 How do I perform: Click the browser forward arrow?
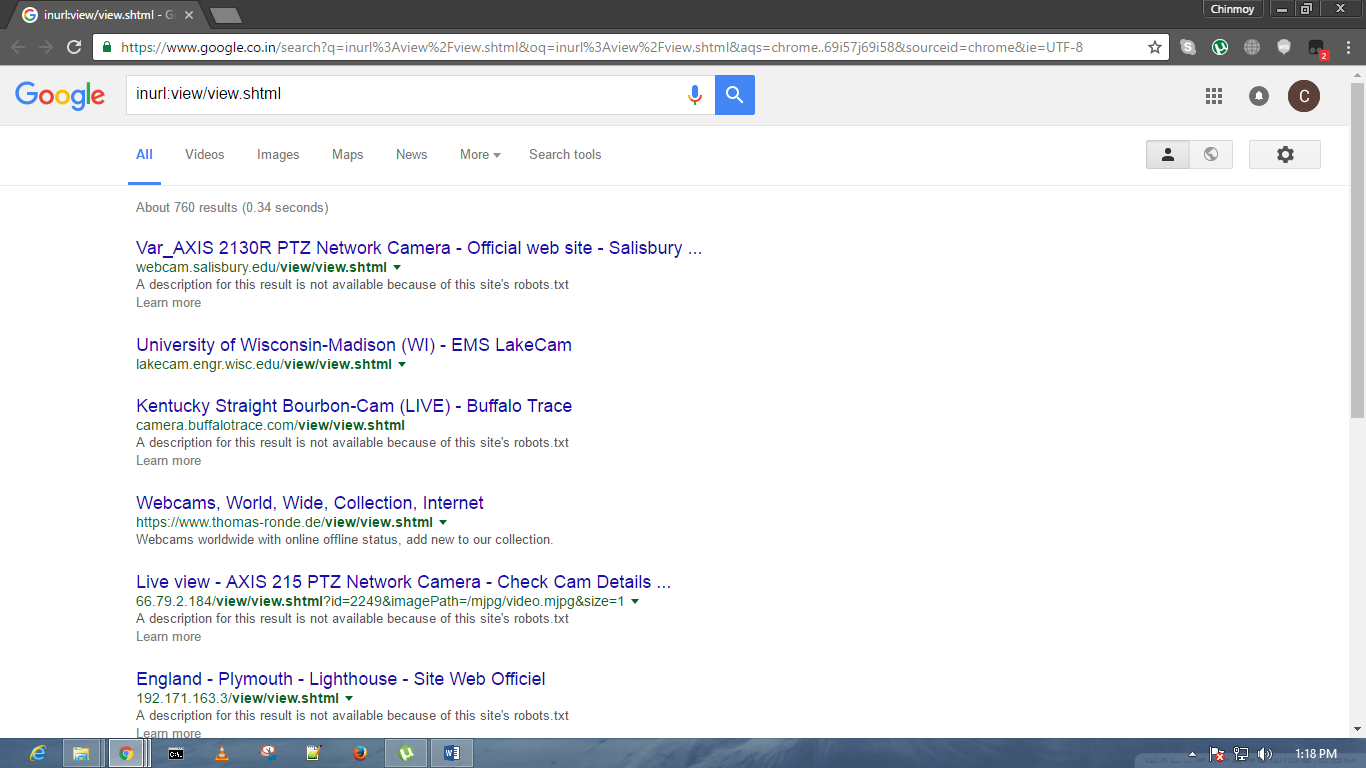pyautogui.click(x=46, y=47)
